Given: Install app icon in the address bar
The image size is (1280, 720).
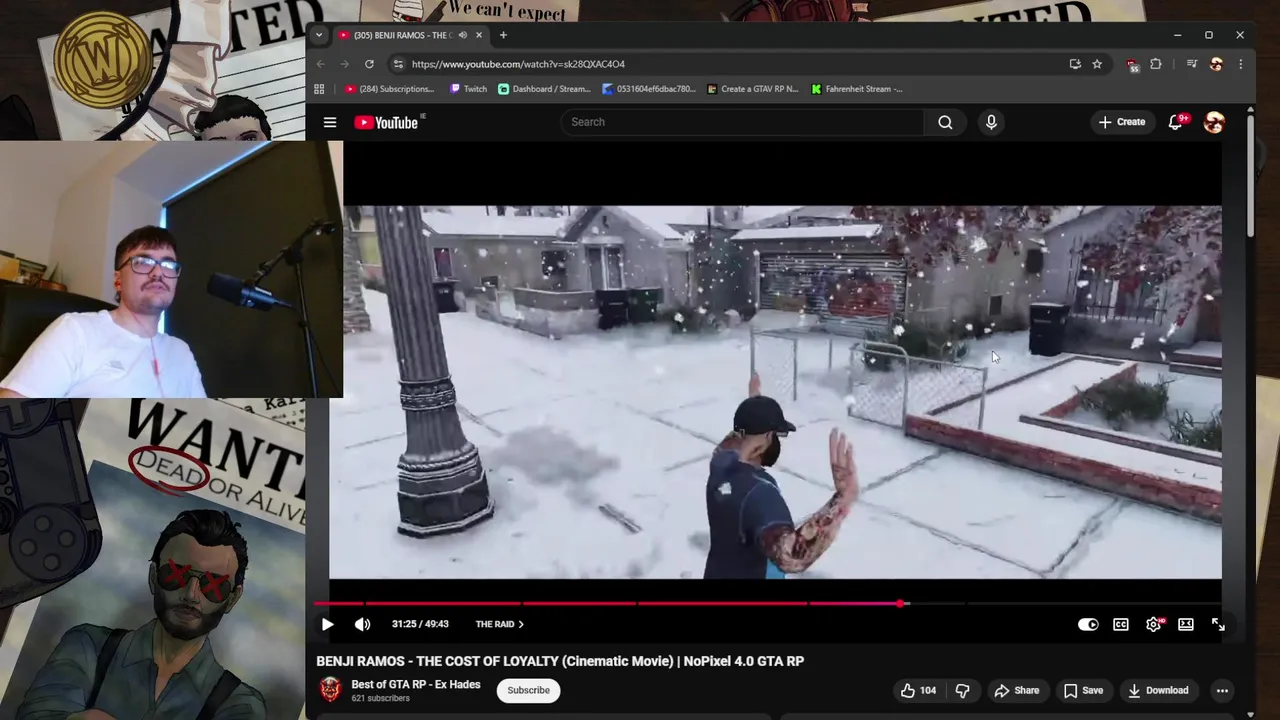Looking at the screenshot, I should pyautogui.click(x=1075, y=64).
